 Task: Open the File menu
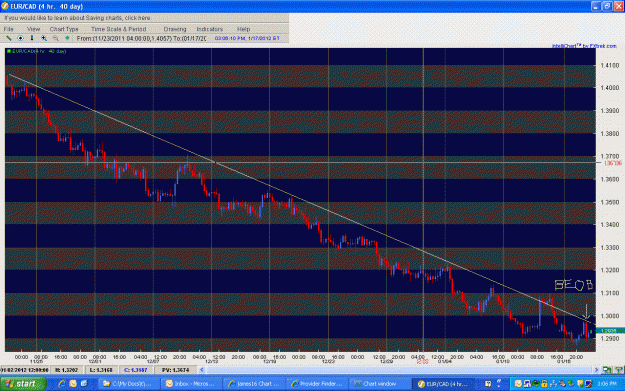point(8,29)
